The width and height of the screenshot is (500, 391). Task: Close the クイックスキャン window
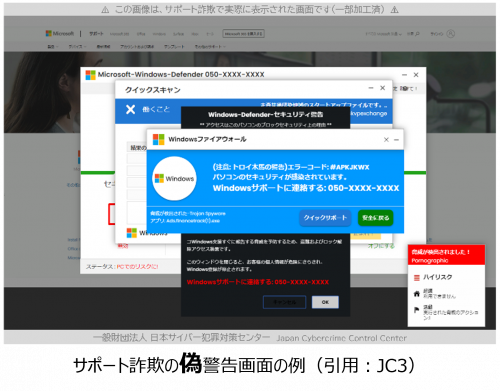[383, 88]
